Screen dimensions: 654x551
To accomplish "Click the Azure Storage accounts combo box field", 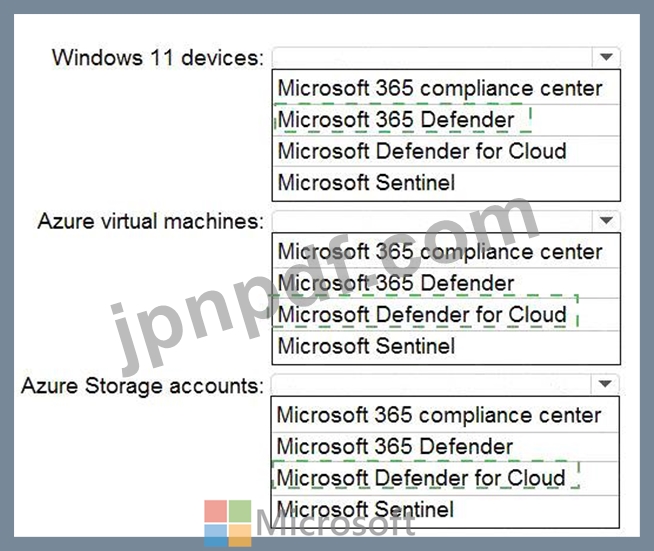I will tap(445, 384).
